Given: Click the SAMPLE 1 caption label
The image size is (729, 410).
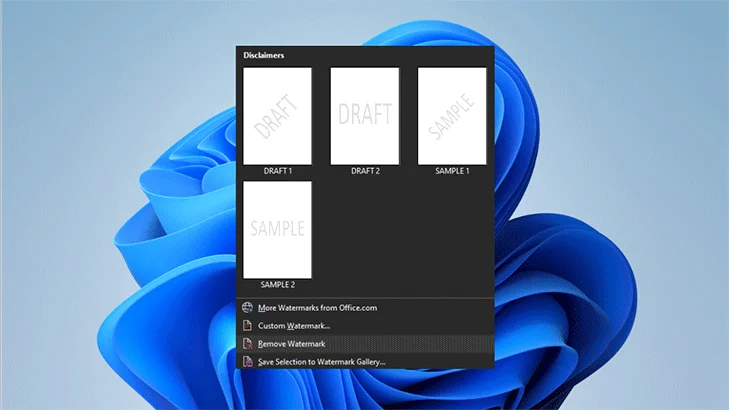Looking at the screenshot, I should point(452,171).
